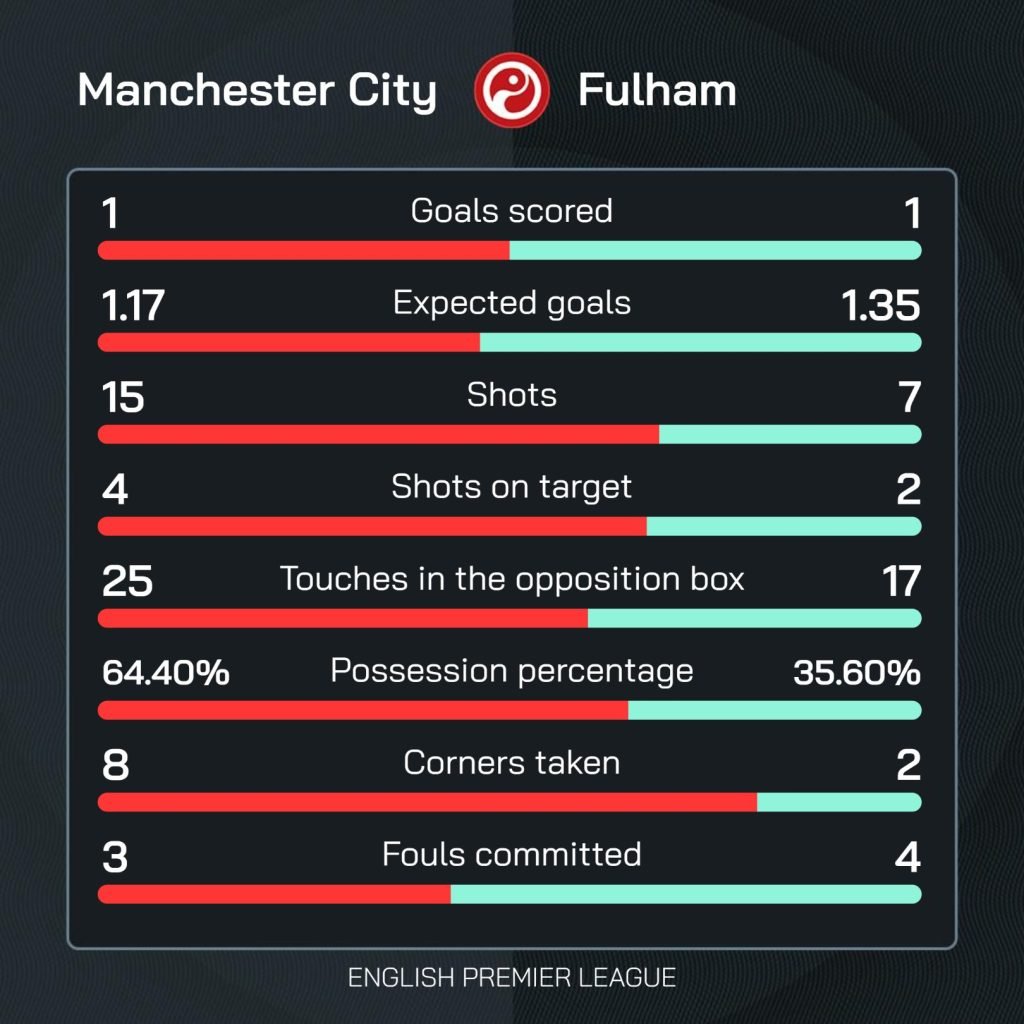Click the red section of Fouls committed bar
Screen dimensions: 1024x1024
pos(274,894)
